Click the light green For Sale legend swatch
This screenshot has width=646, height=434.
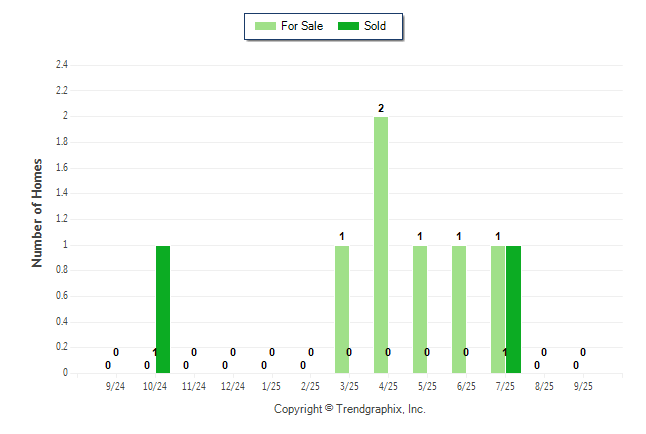[266, 26]
